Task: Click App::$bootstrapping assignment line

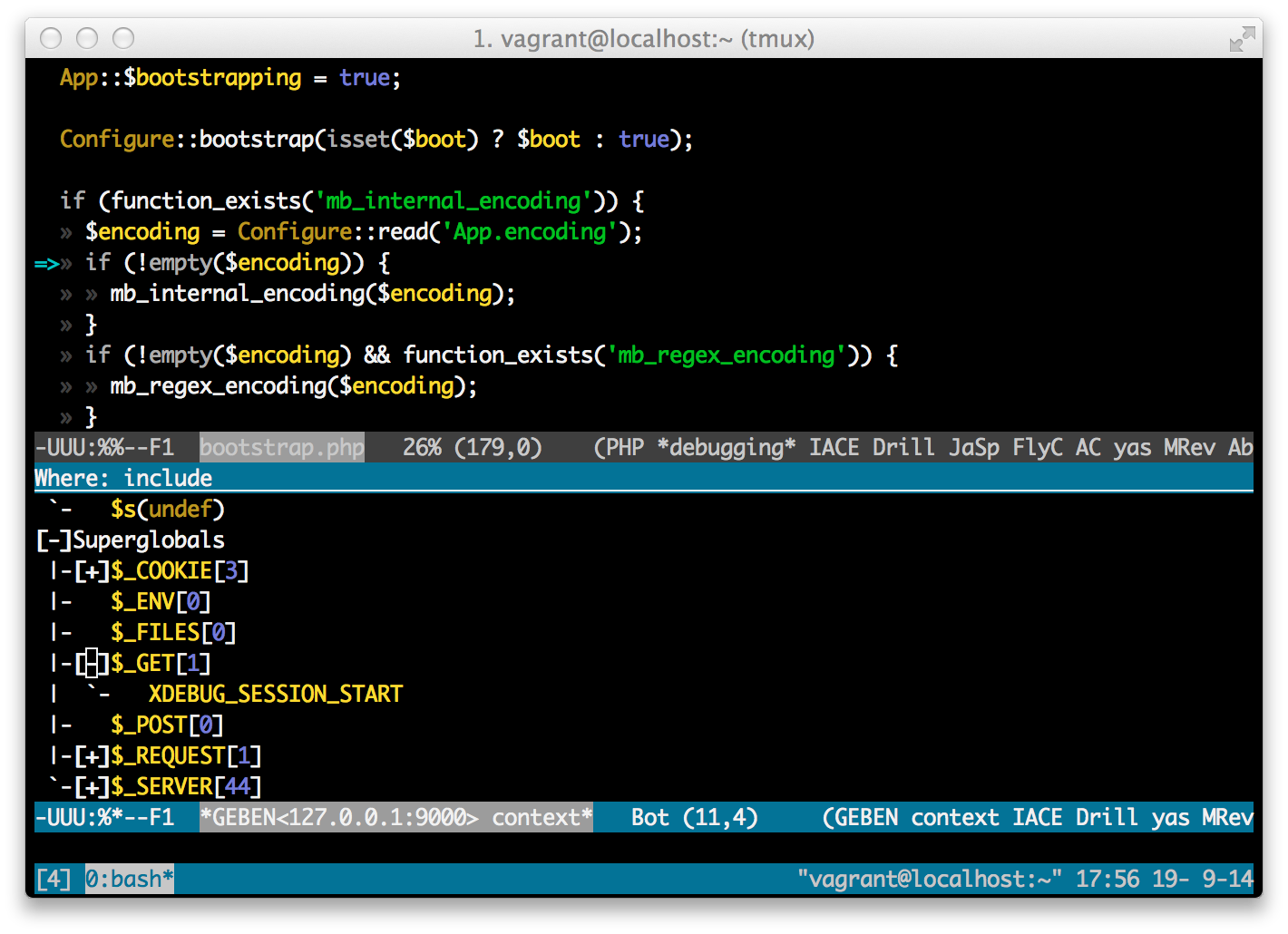Action: (x=230, y=78)
